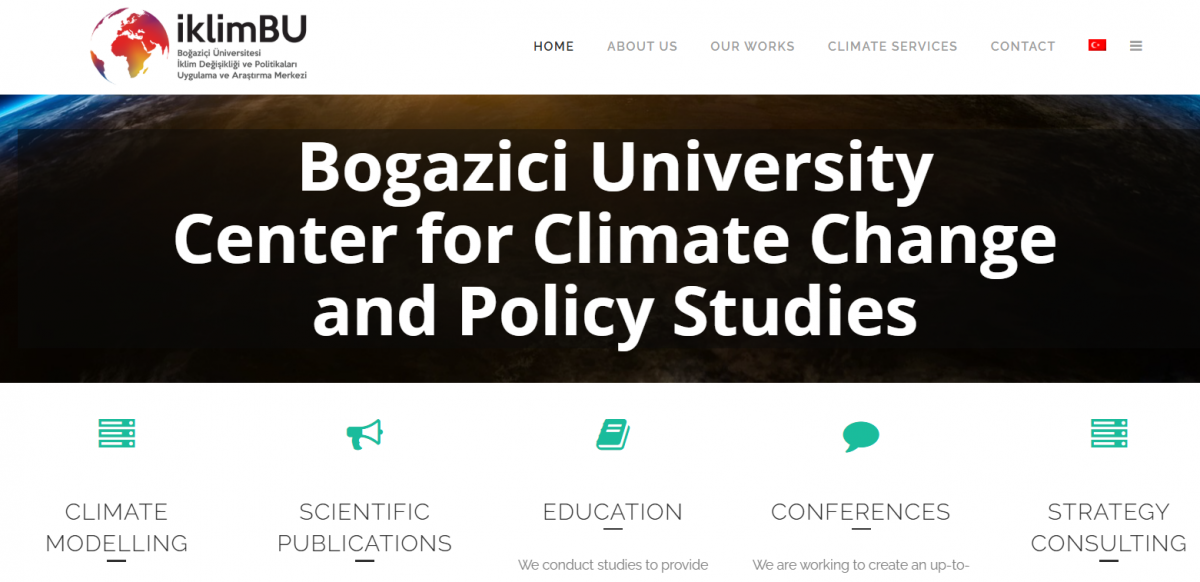Click the Climate Modelling server icon
The width and height of the screenshot is (1200, 582).
coord(117,434)
